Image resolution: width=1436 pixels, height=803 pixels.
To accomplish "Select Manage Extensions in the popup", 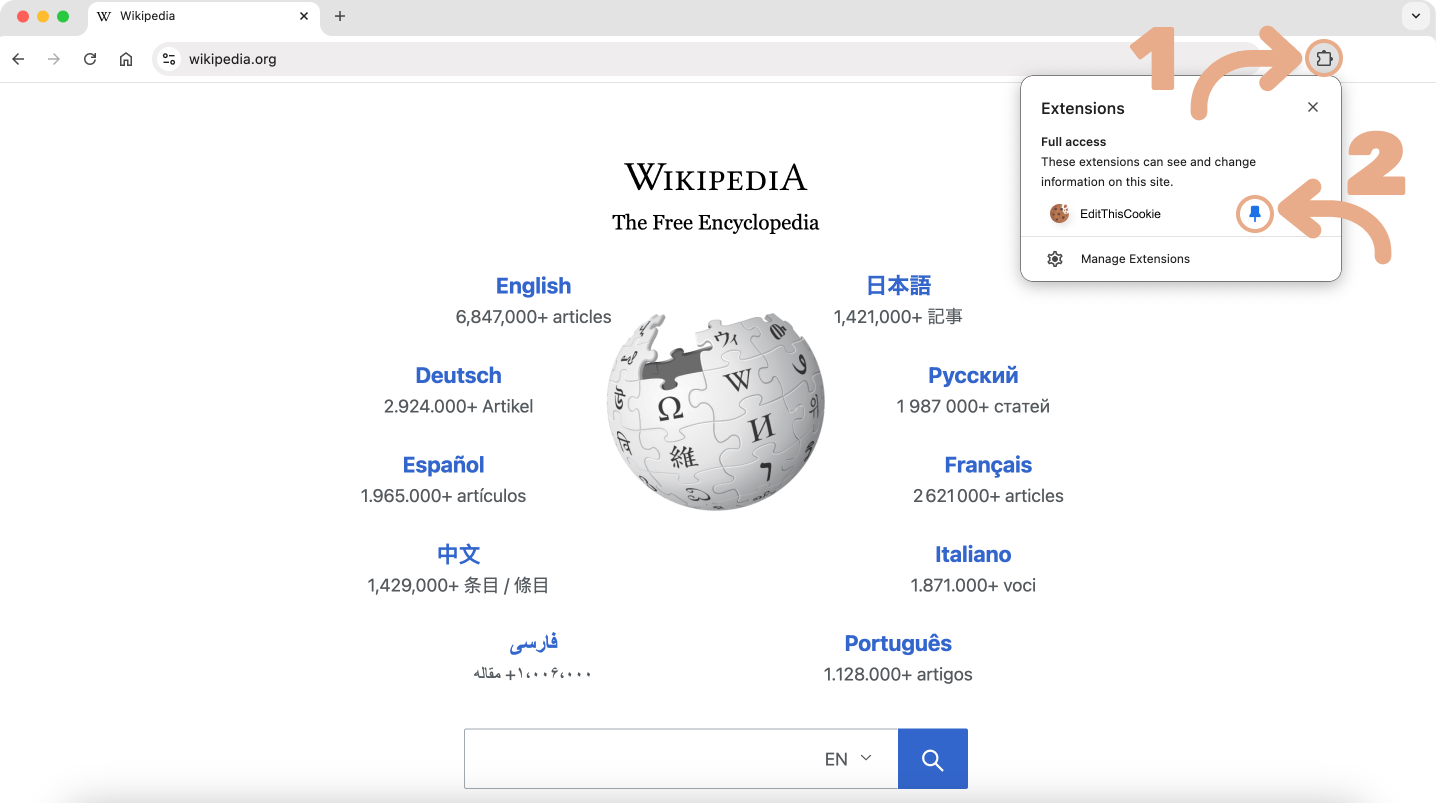I will [x=1134, y=259].
